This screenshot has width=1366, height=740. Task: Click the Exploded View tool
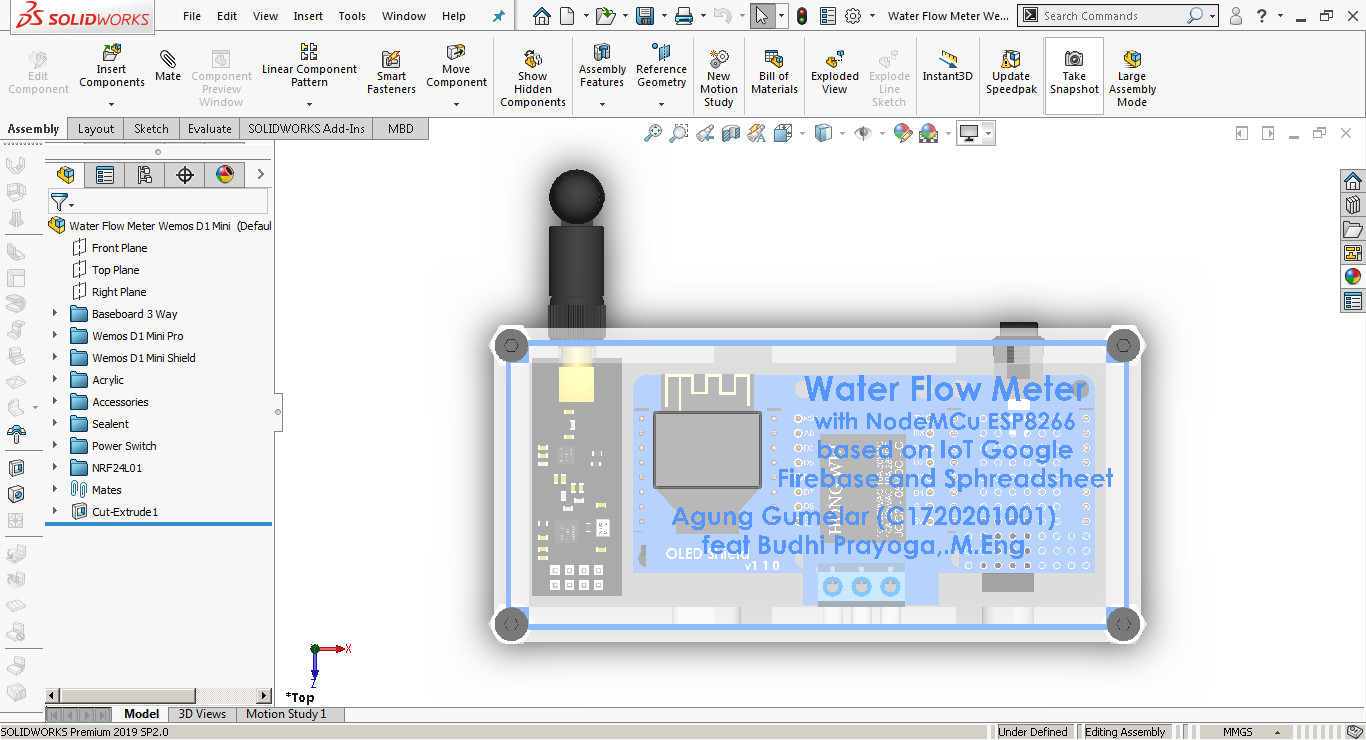tap(835, 72)
